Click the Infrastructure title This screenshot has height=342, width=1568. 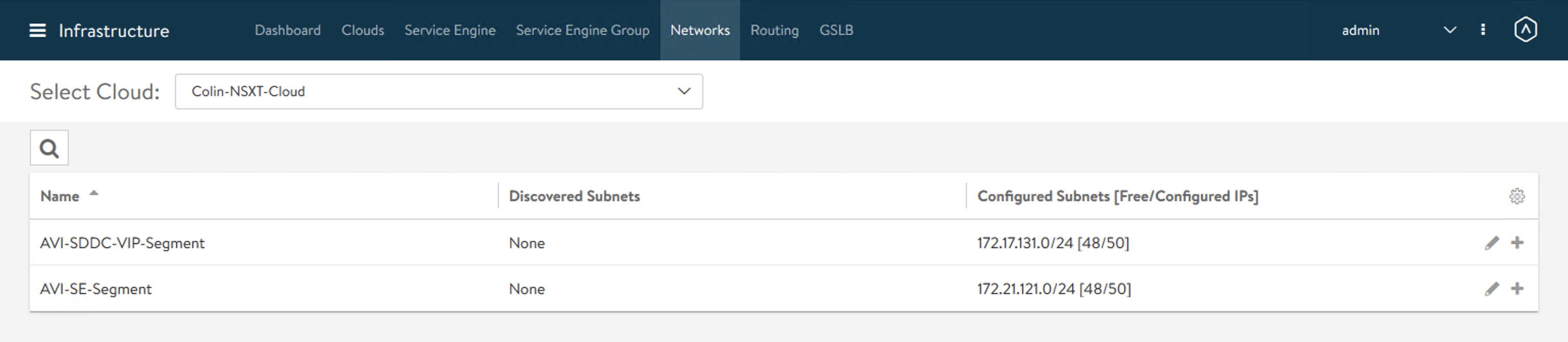click(x=114, y=31)
